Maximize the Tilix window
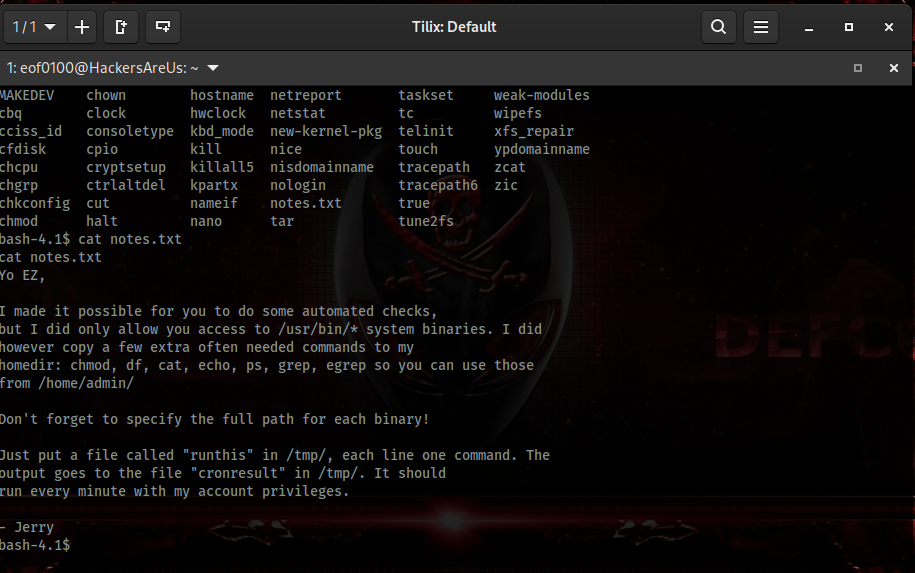The height and width of the screenshot is (573, 915). pos(849,27)
